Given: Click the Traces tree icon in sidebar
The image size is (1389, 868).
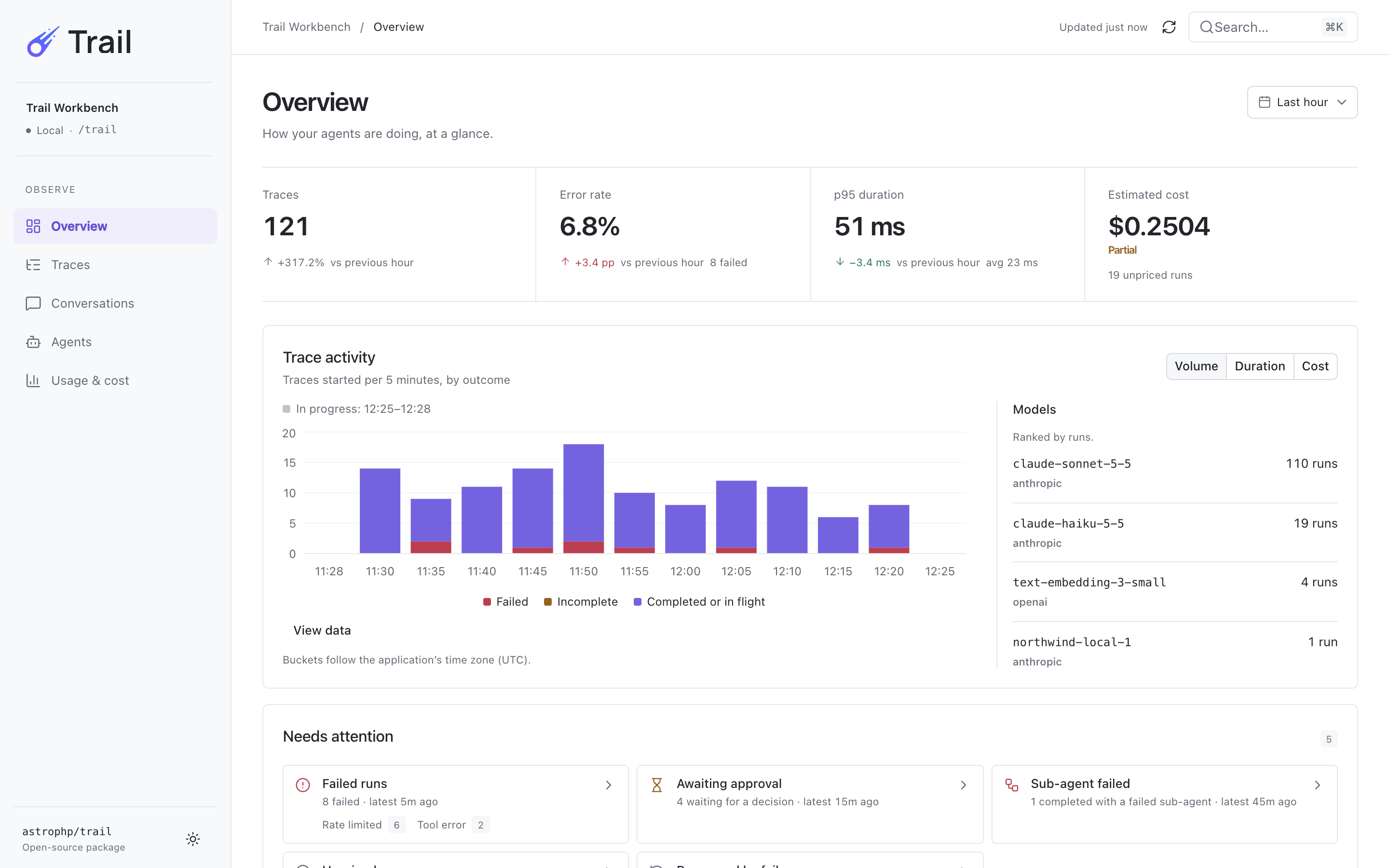Looking at the screenshot, I should point(33,265).
